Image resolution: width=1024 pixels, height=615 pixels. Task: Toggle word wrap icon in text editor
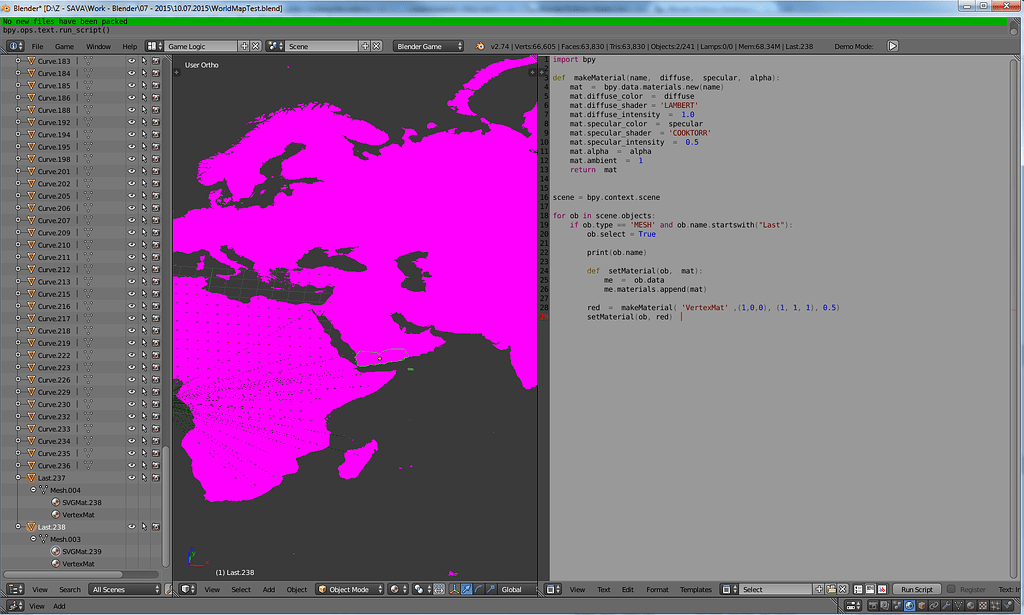point(870,590)
